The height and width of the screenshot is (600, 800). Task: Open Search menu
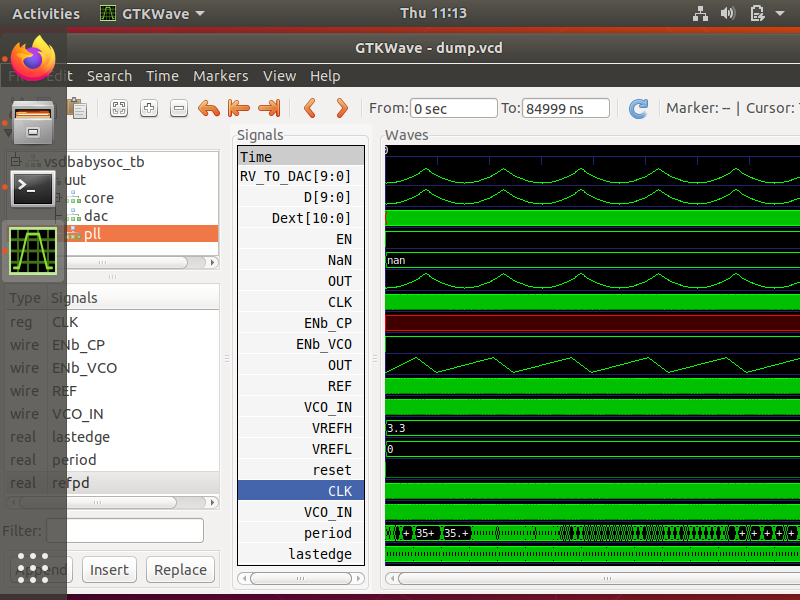click(x=109, y=76)
